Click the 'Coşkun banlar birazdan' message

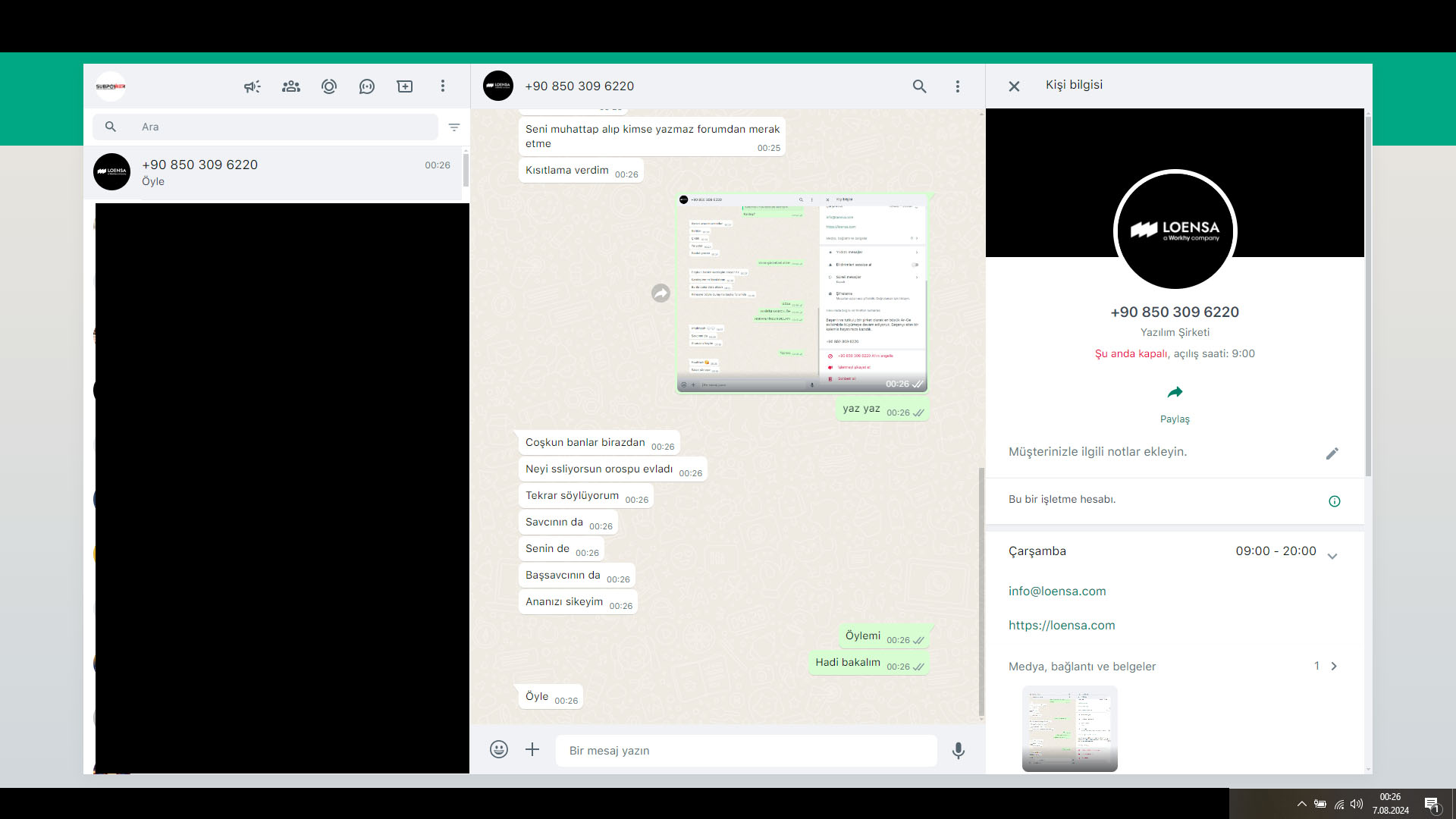coord(599,443)
